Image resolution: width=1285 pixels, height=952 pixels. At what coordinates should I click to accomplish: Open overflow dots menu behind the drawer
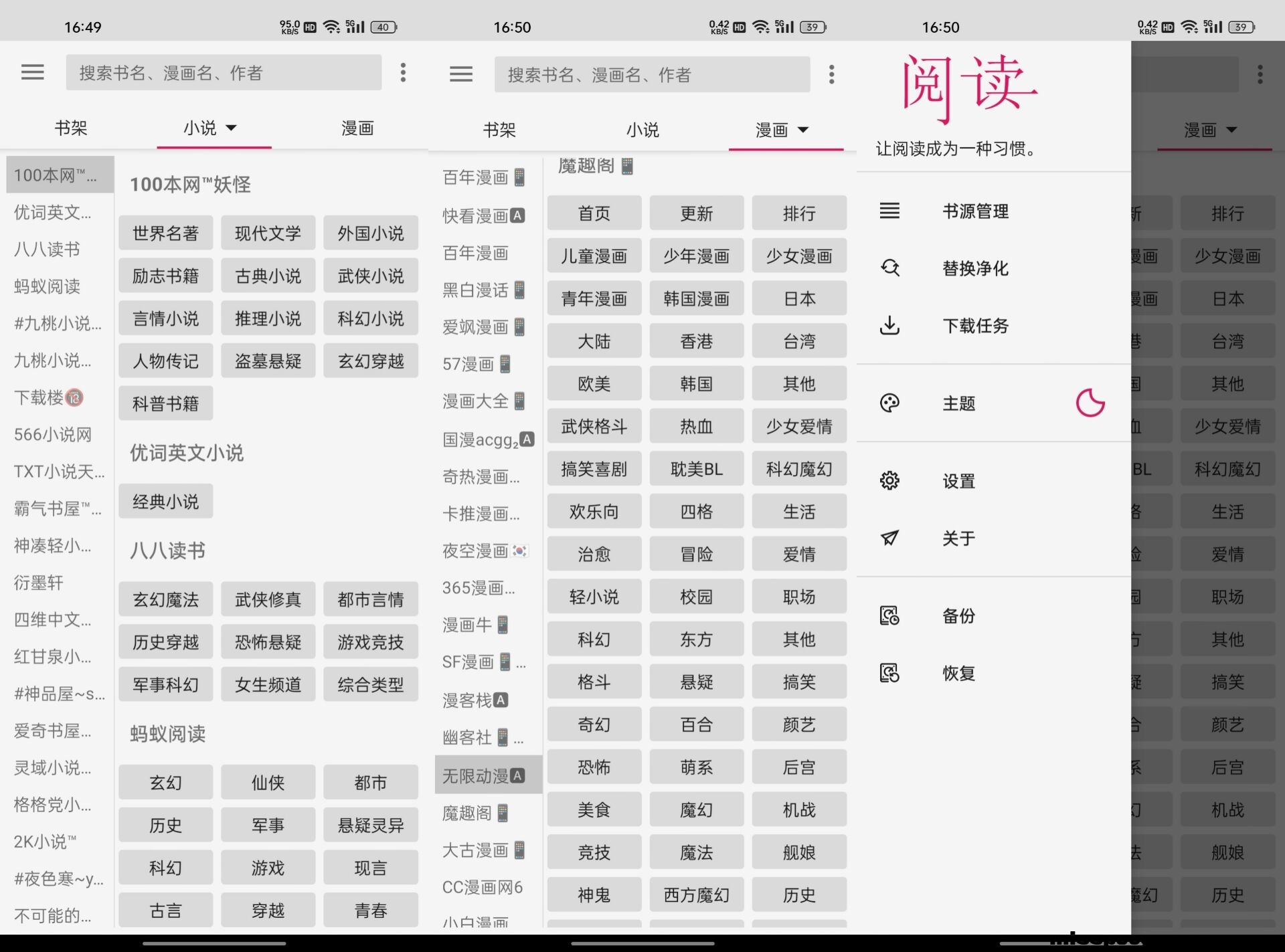point(1260,74)
